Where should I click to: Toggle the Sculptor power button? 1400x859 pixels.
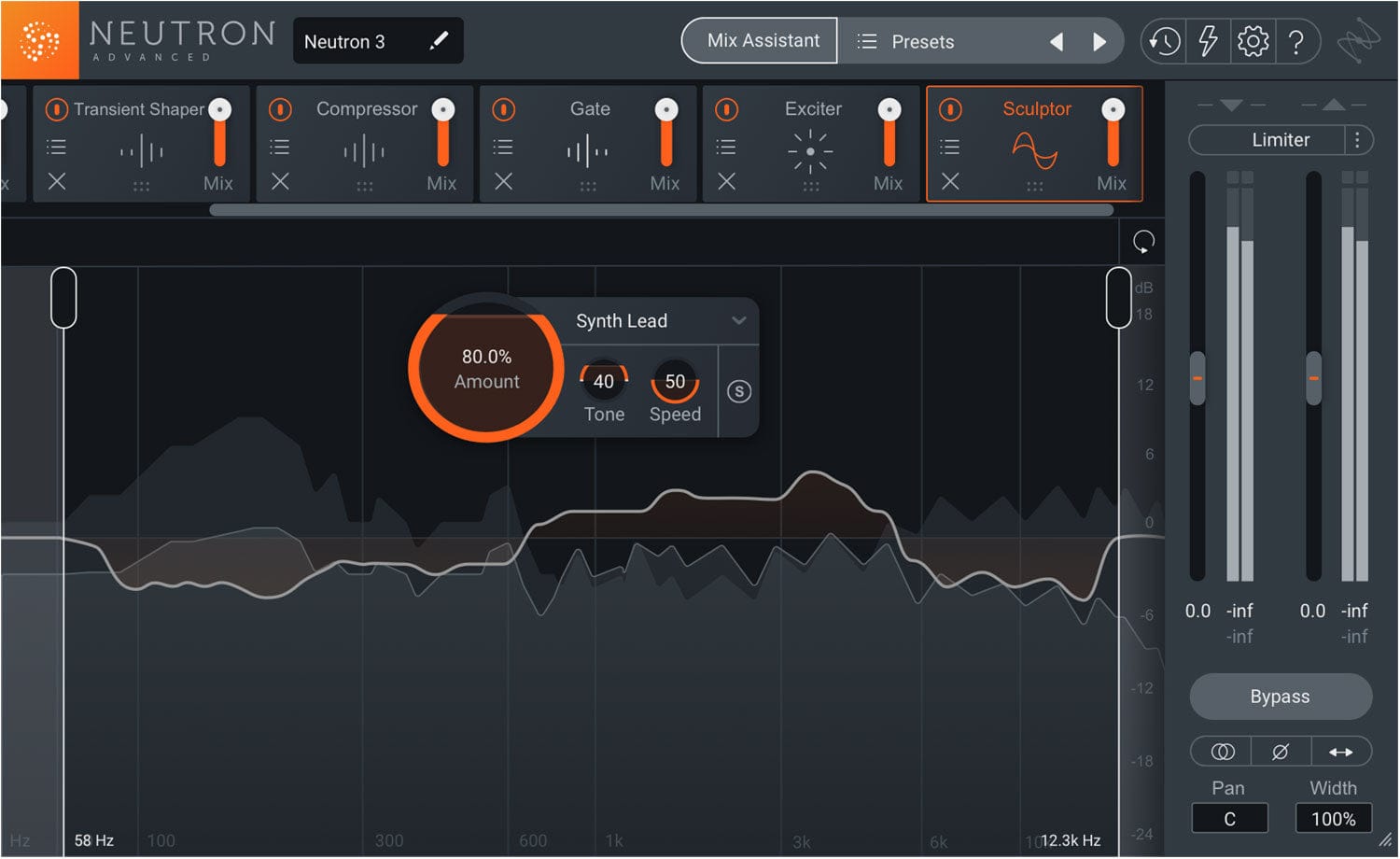point(950,109)
